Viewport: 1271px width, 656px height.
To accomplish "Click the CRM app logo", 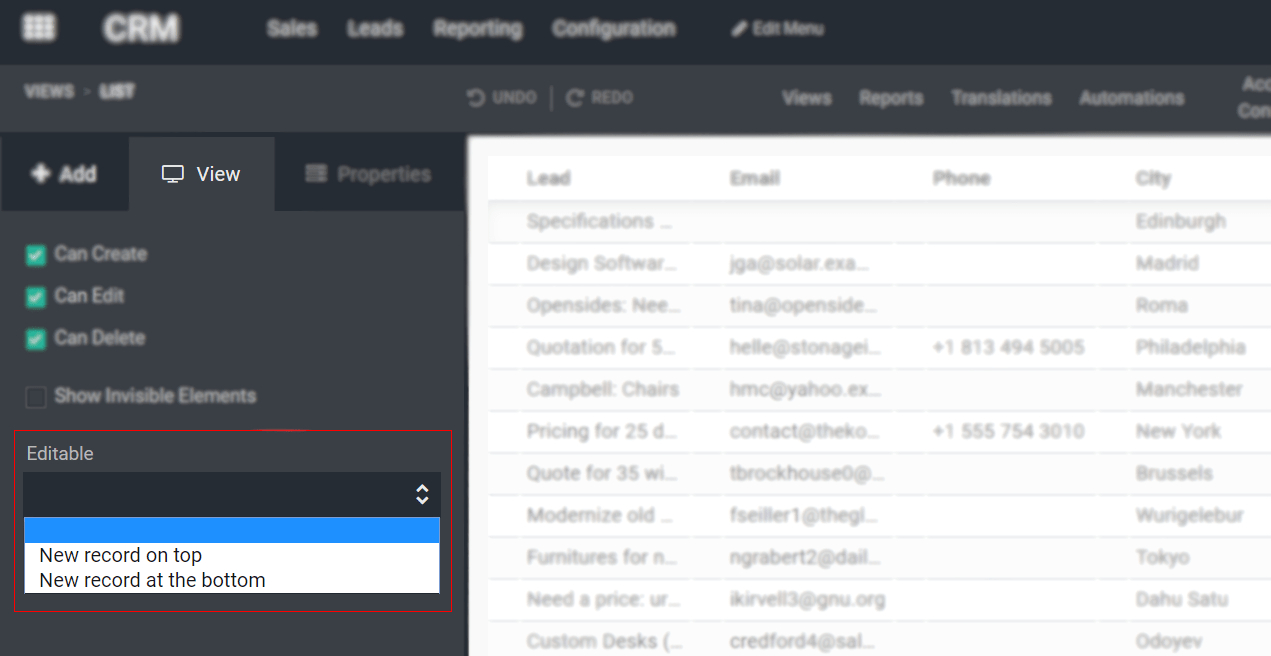I will (139, 30).
